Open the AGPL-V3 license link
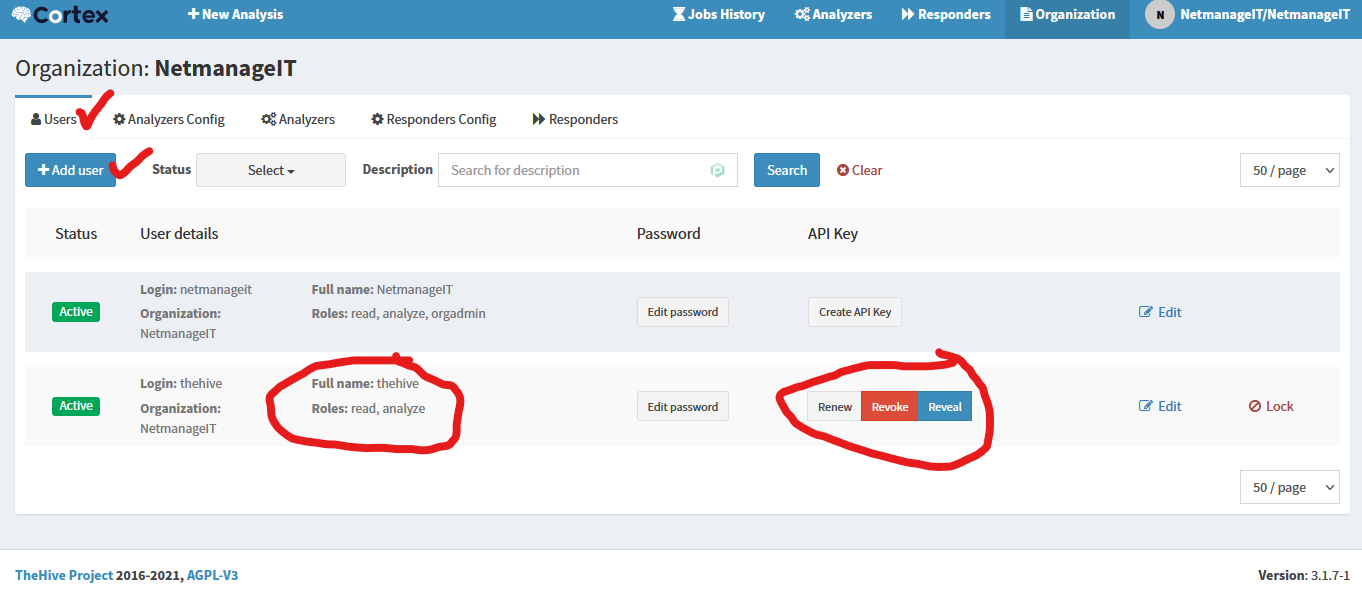This screenshot has width=1362, height=597. click(x=212, y=576)
